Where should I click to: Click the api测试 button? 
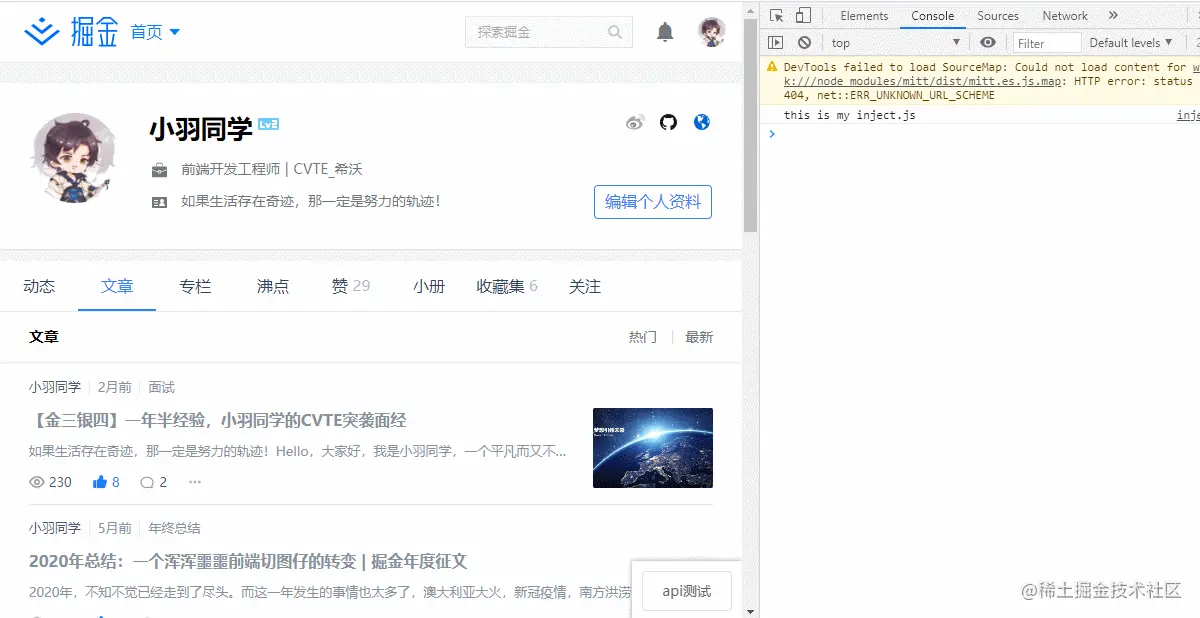pyautogui.click(x=687, y=591)
